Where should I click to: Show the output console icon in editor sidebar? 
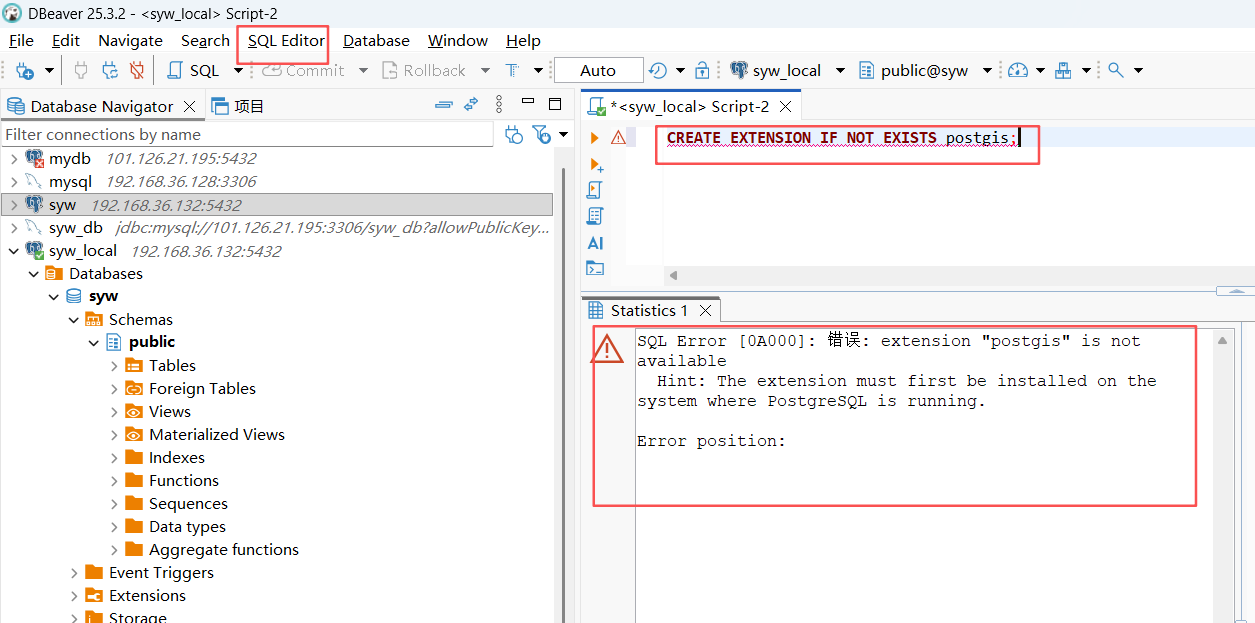(x=595, y=268)
